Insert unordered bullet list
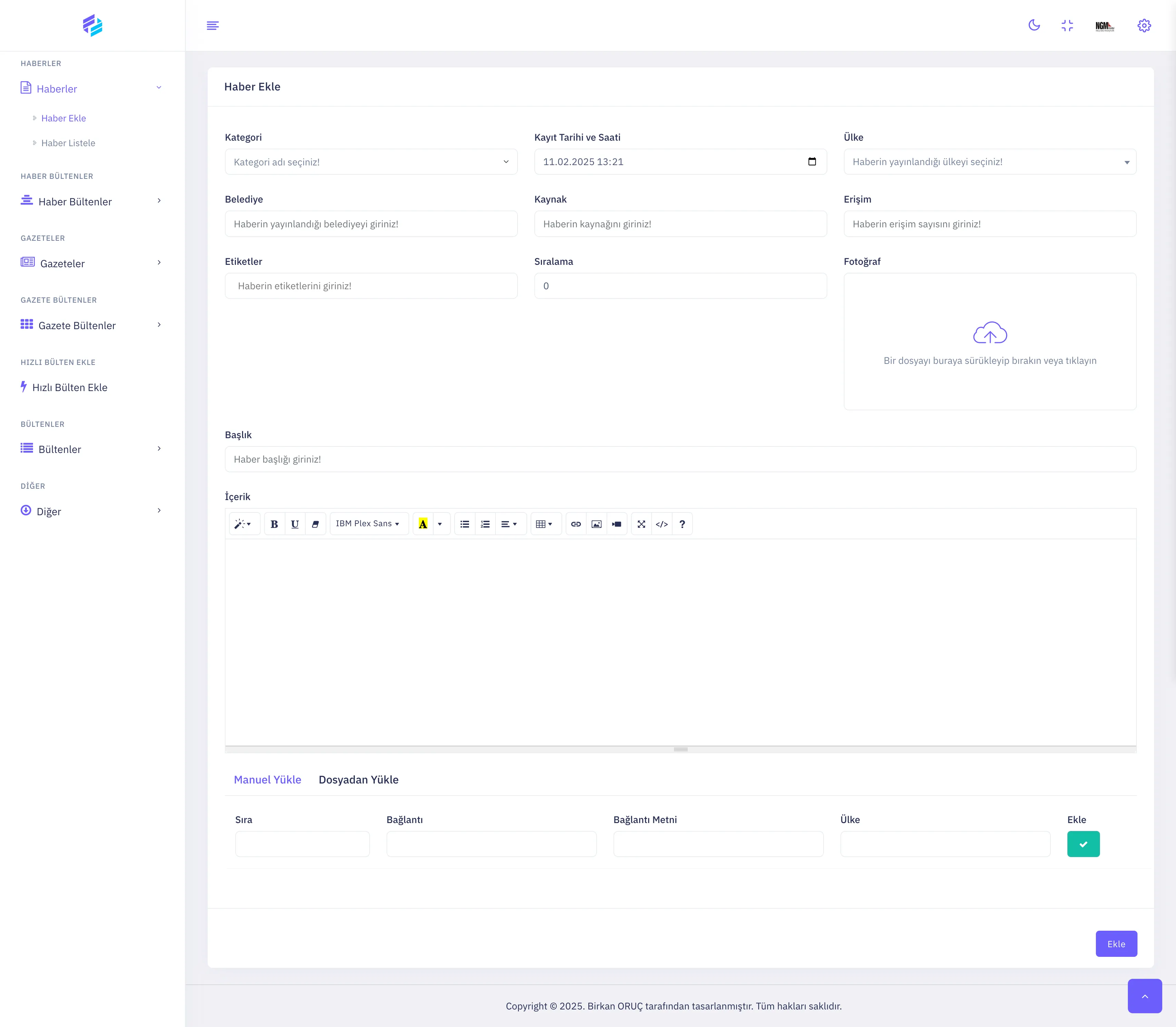Viewport: 1176px width, 1027px height. coord(465,524)
